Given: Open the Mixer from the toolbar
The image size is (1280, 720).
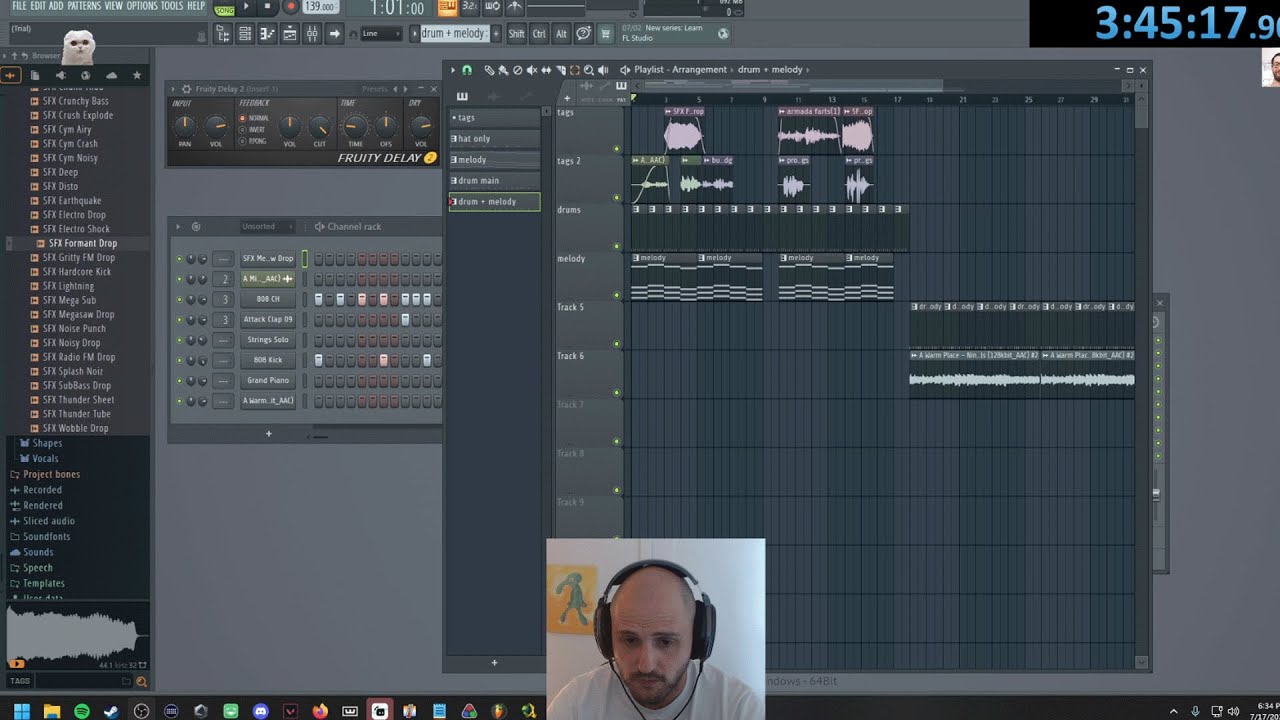Looking at the screenshot, I should (312, 34).
